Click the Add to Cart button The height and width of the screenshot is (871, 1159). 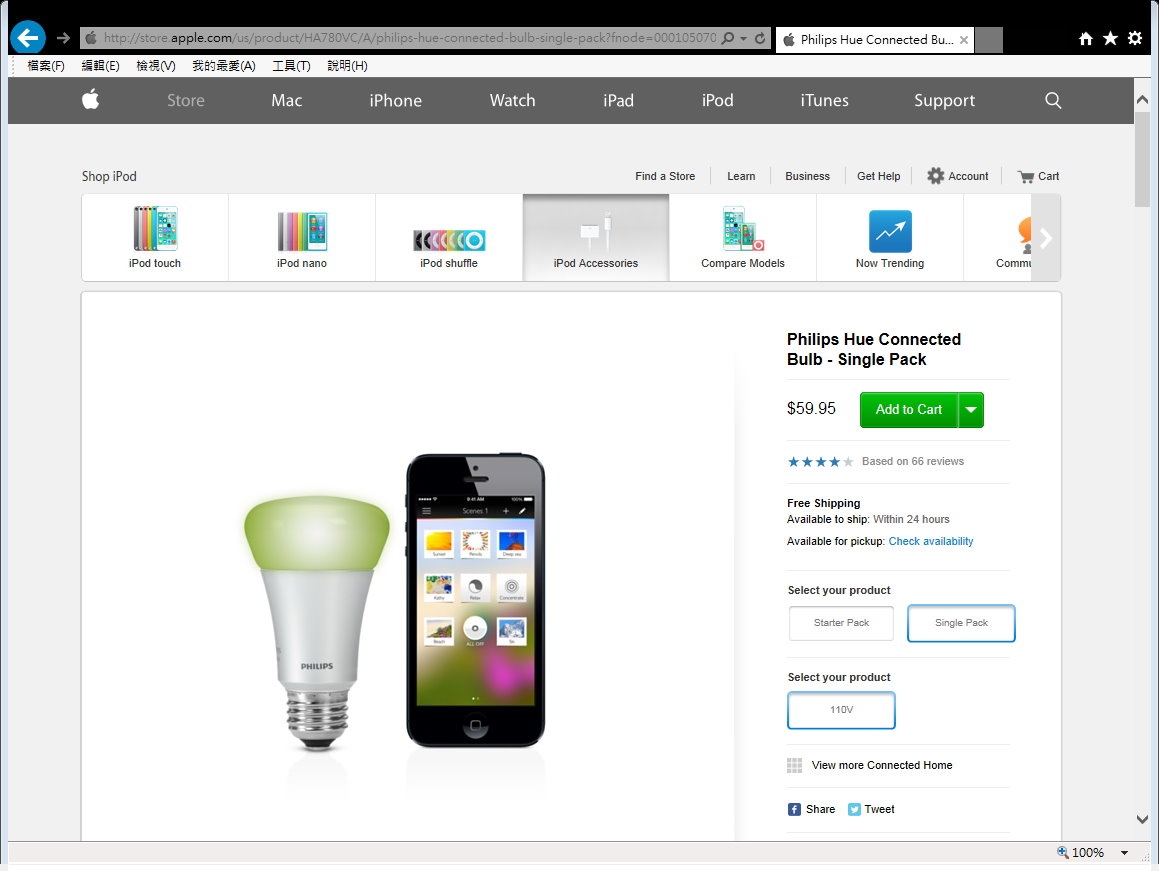click(908, 410)
